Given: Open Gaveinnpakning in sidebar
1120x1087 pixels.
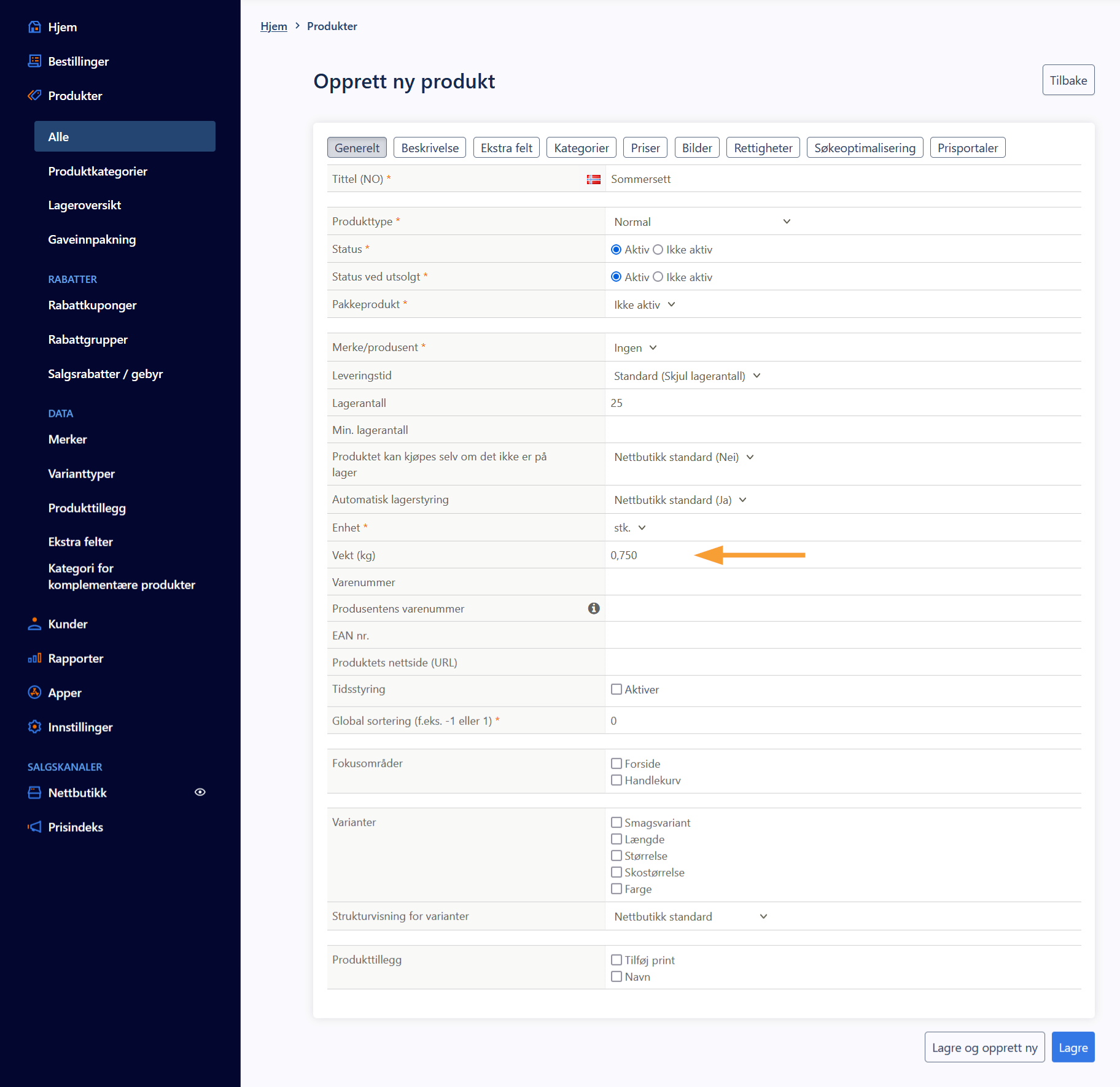Looking at the screenshot, I should pyautogui.click(x=92, y=239).
